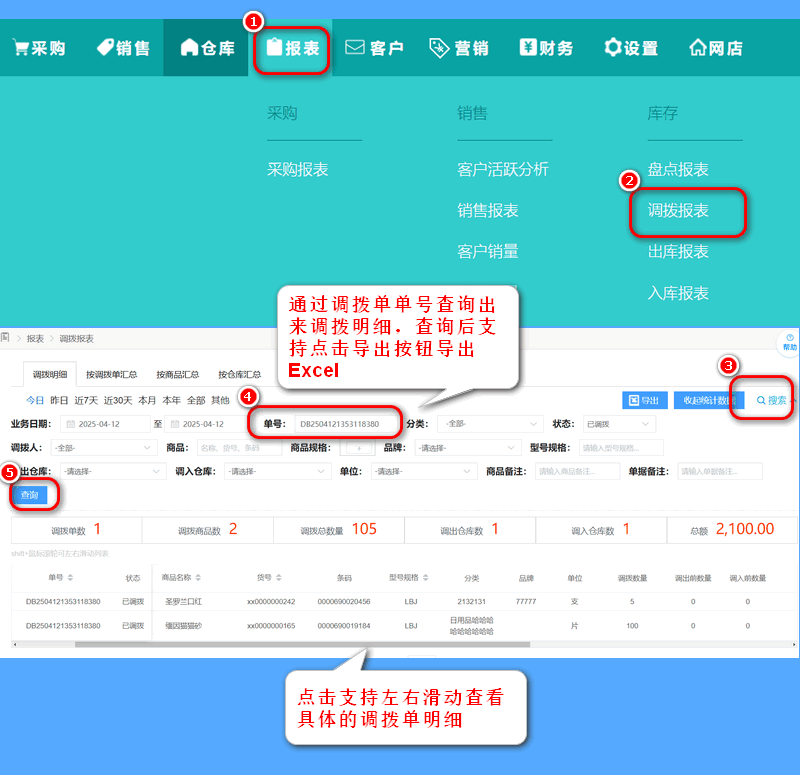Click the horizontal table scrollbar
The height and width of the screenshot is (775, 800).
click(302, 644)
